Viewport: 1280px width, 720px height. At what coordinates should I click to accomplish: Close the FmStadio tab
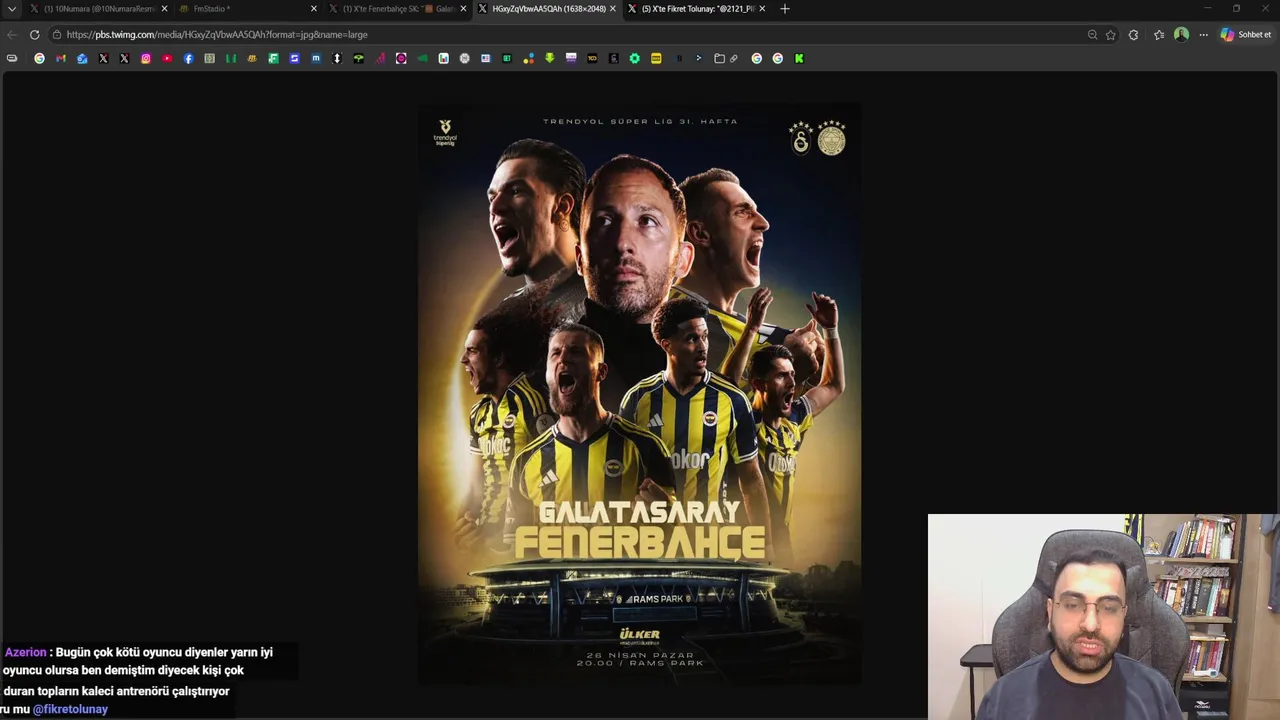[314, 9]
